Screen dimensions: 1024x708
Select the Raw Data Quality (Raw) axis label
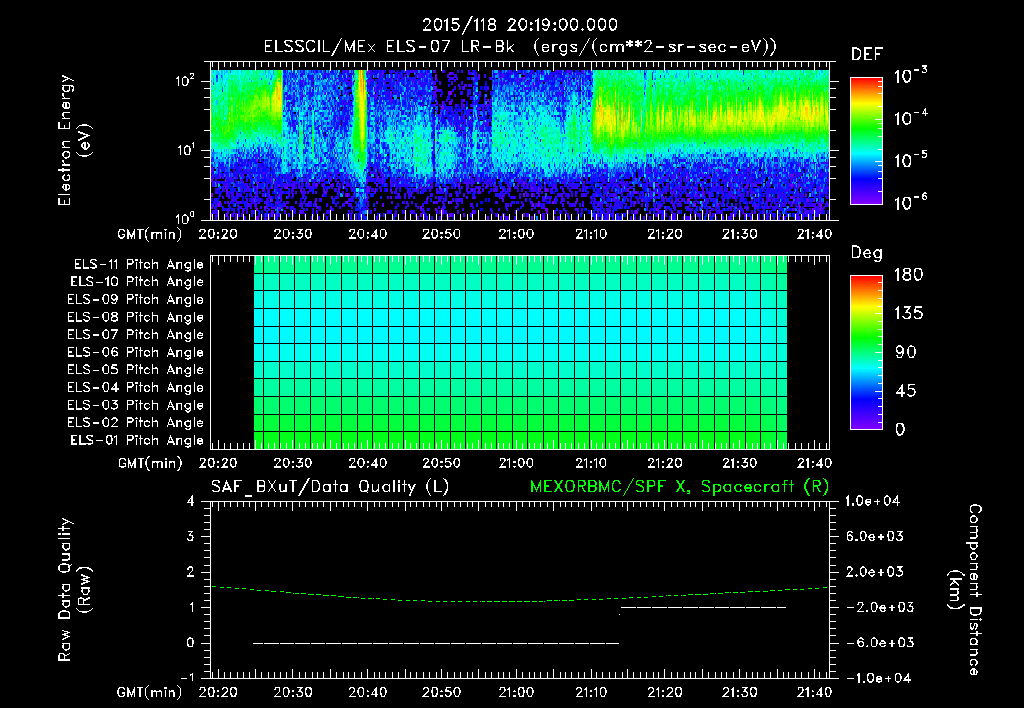74,590
